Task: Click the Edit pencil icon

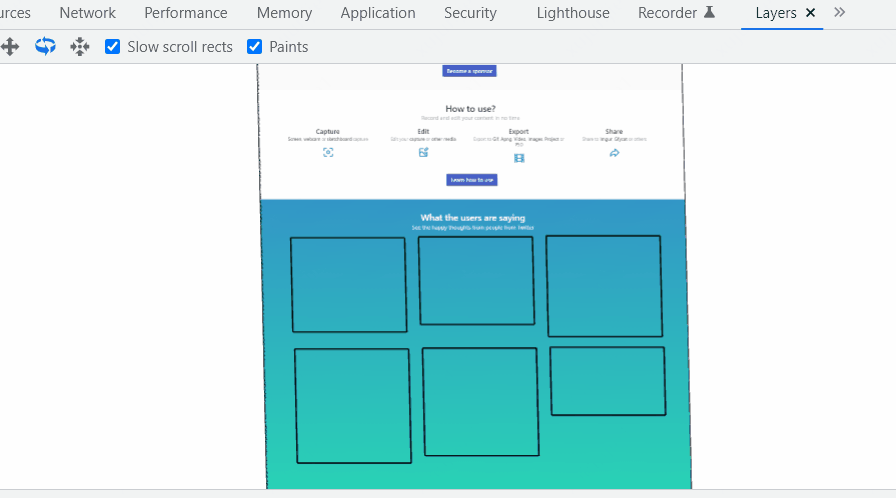Action: [423, 152]
